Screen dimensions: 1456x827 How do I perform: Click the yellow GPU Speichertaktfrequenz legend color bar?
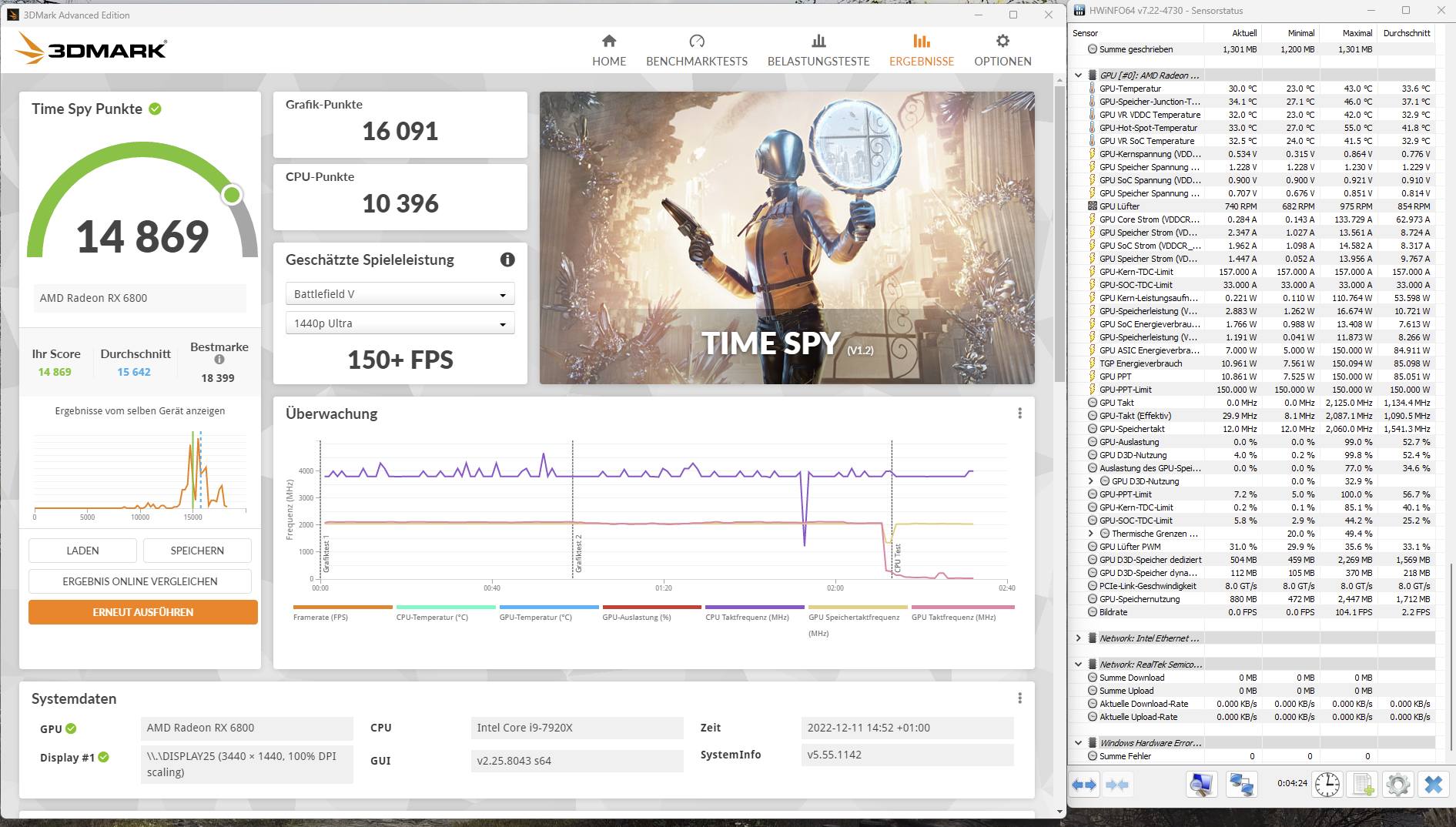point(858,607)
